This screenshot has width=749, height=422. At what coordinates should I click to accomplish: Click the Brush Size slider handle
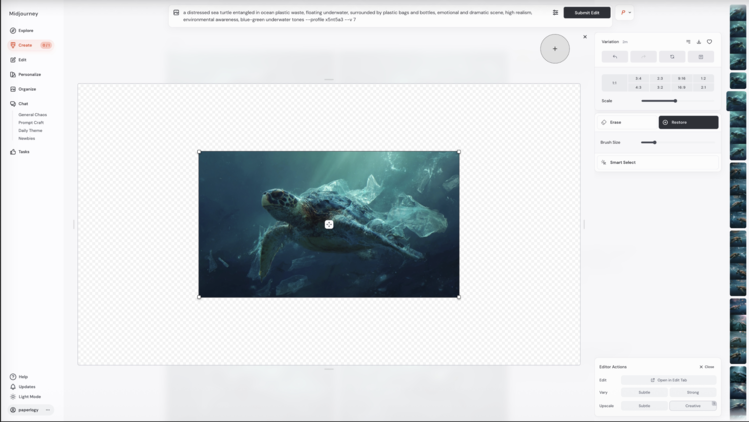[x=655, y=142]
